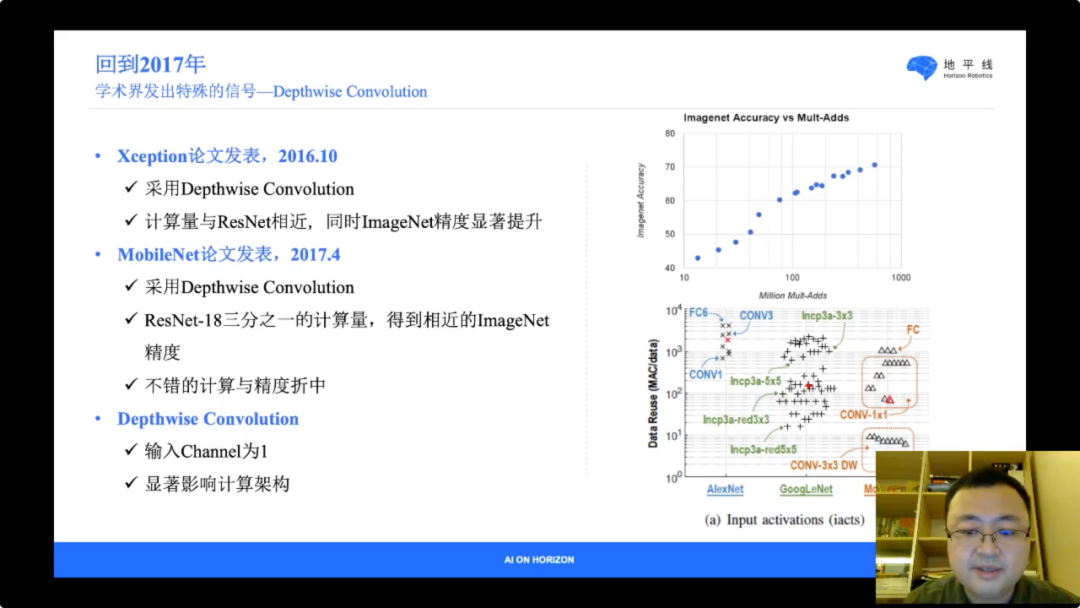Click the CONV3 annotation label

[x=756, y=315]
